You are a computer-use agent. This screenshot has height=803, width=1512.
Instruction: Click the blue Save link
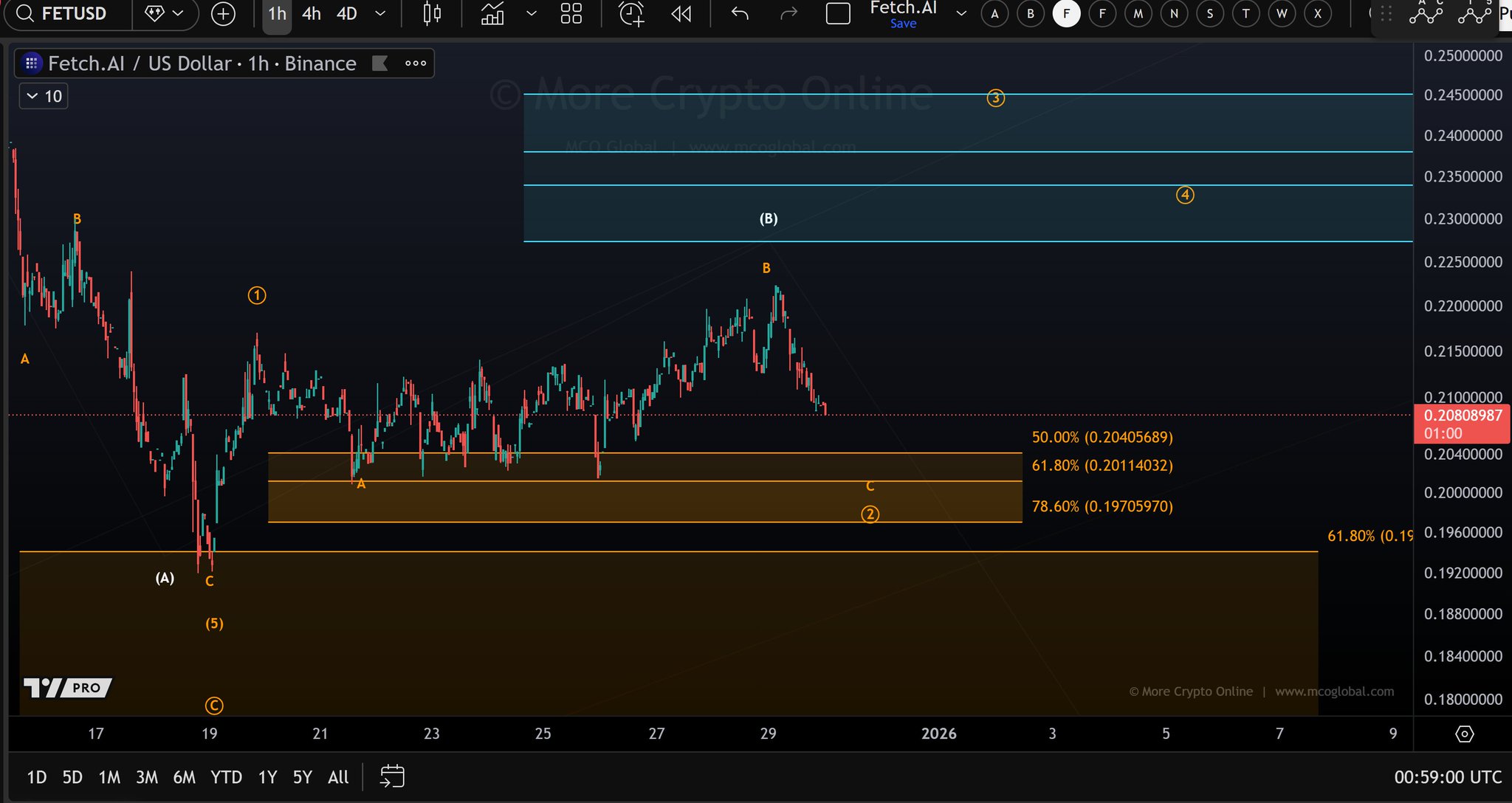(x=903, y=24)
